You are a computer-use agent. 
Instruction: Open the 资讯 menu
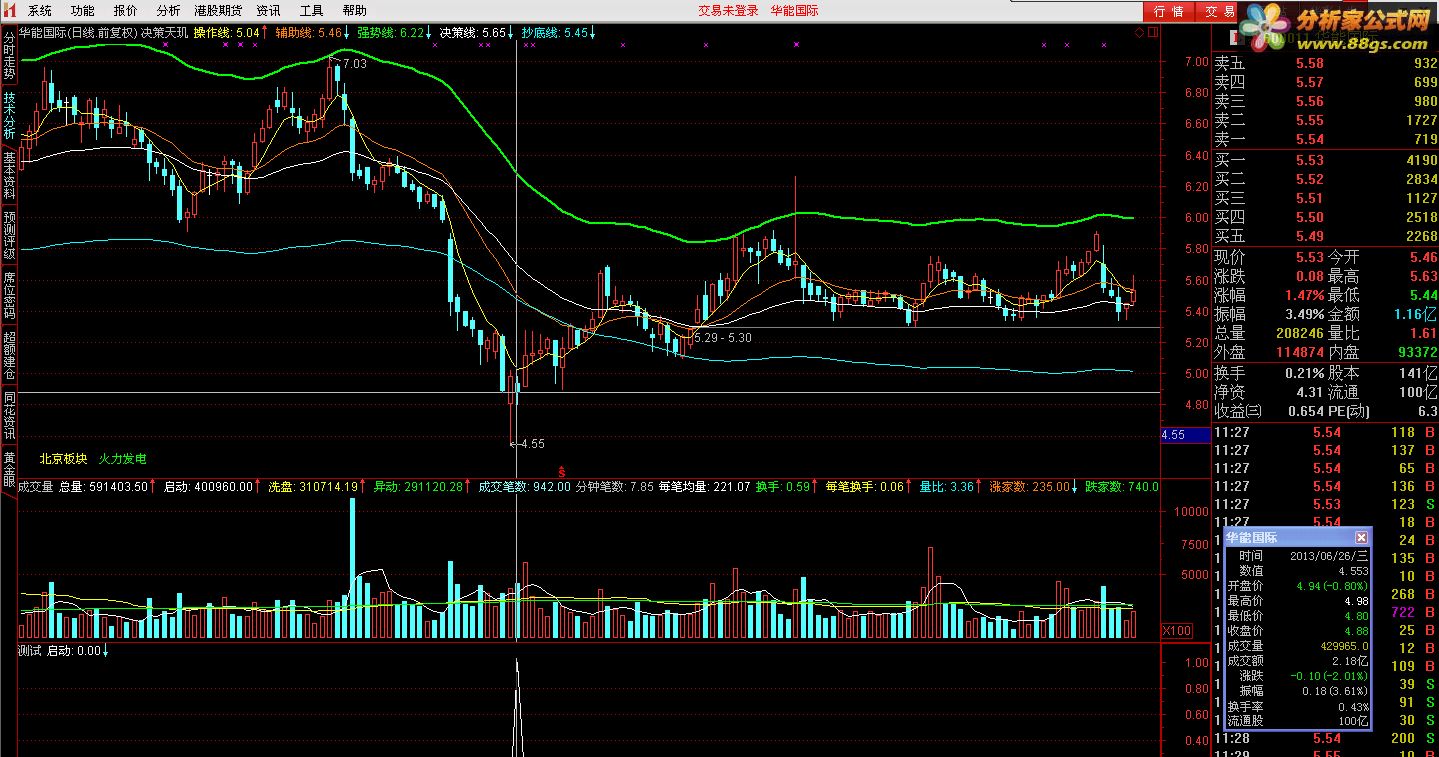tap(268, 11)
